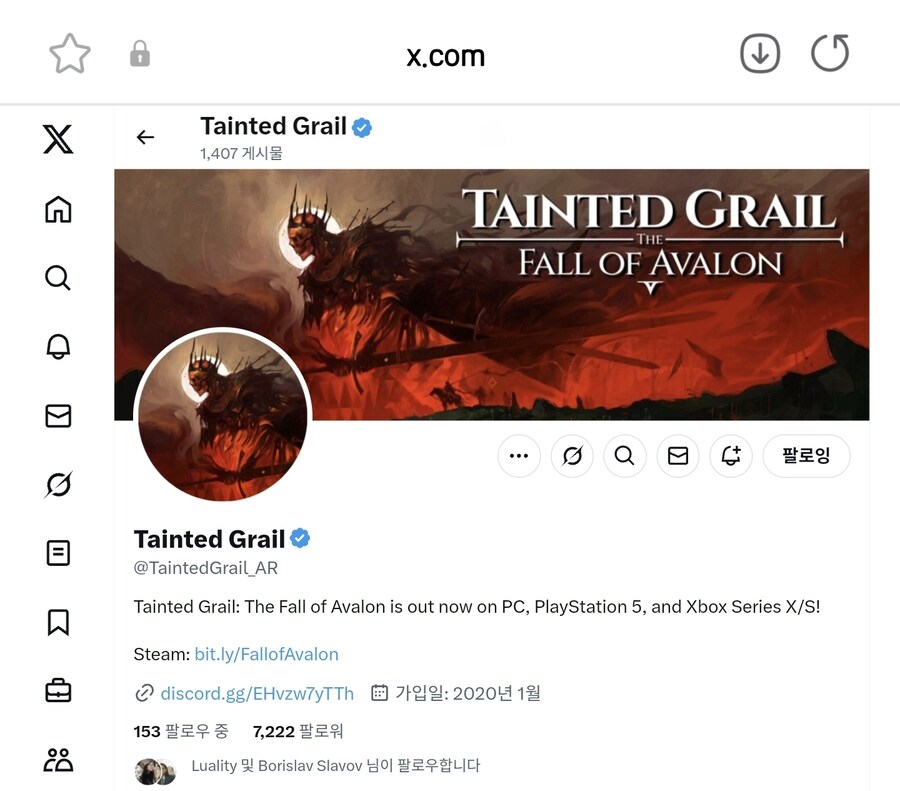
Task: Open the discord.gg/EHvzw7yTTh link
Action: click(257, 693)
